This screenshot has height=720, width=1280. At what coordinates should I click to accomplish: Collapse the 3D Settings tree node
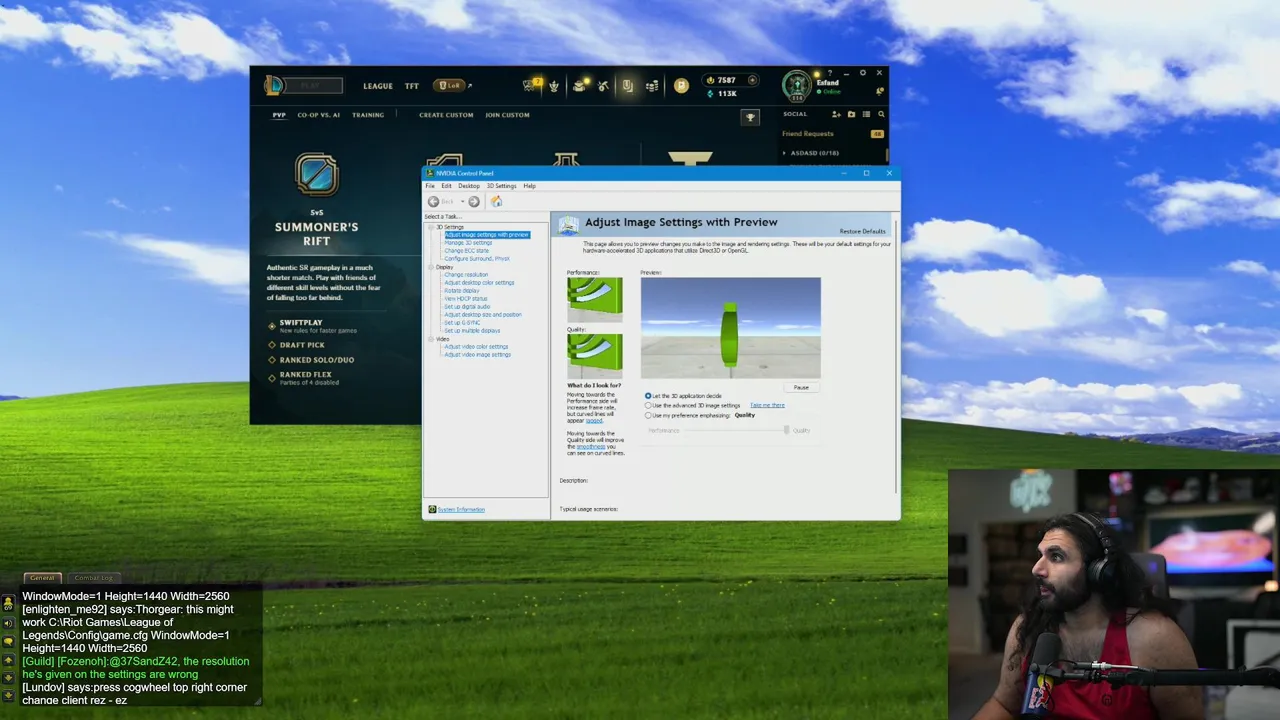tap(431, 227)
